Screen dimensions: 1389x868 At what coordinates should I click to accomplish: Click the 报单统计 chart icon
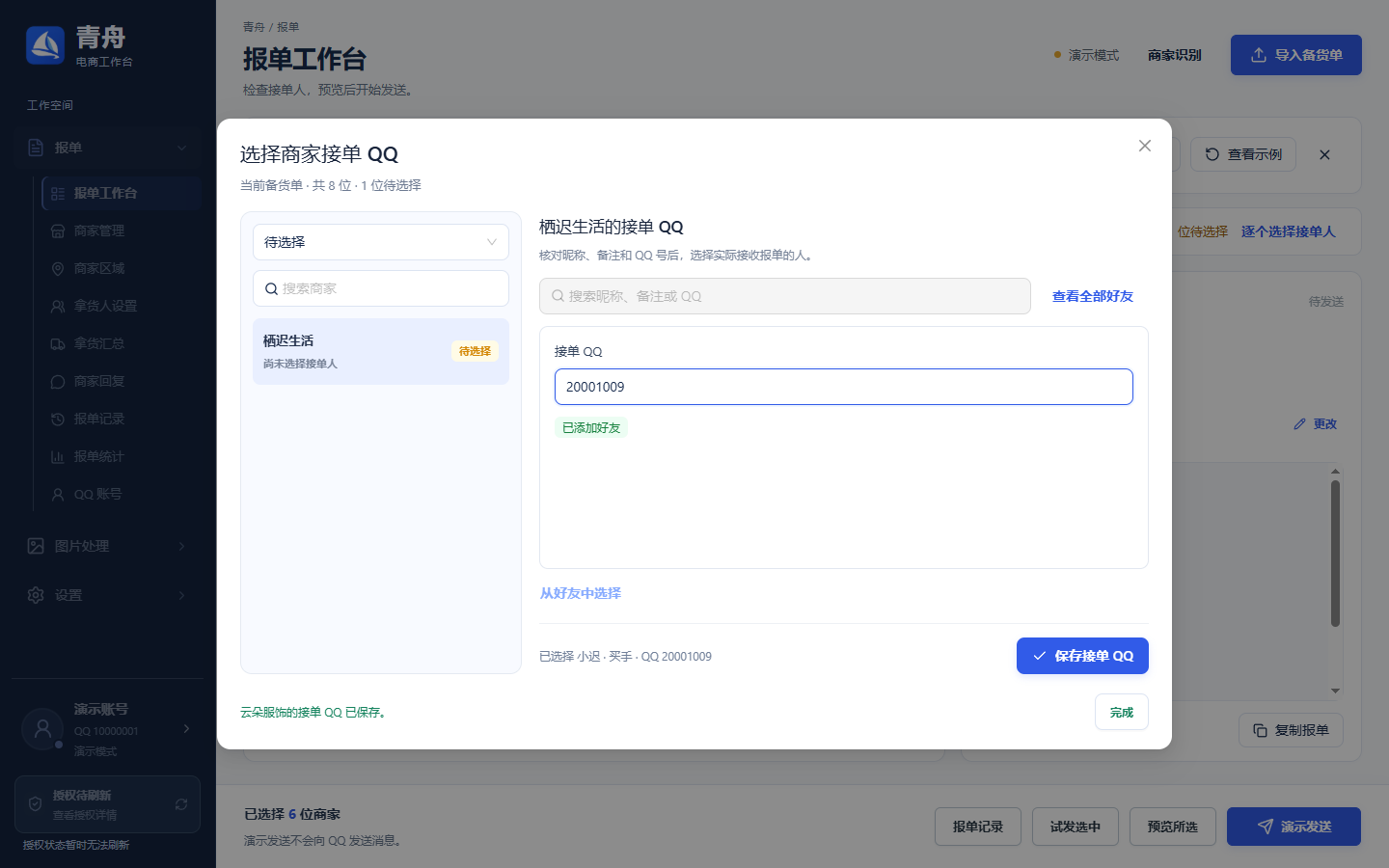tap(58, 456)
